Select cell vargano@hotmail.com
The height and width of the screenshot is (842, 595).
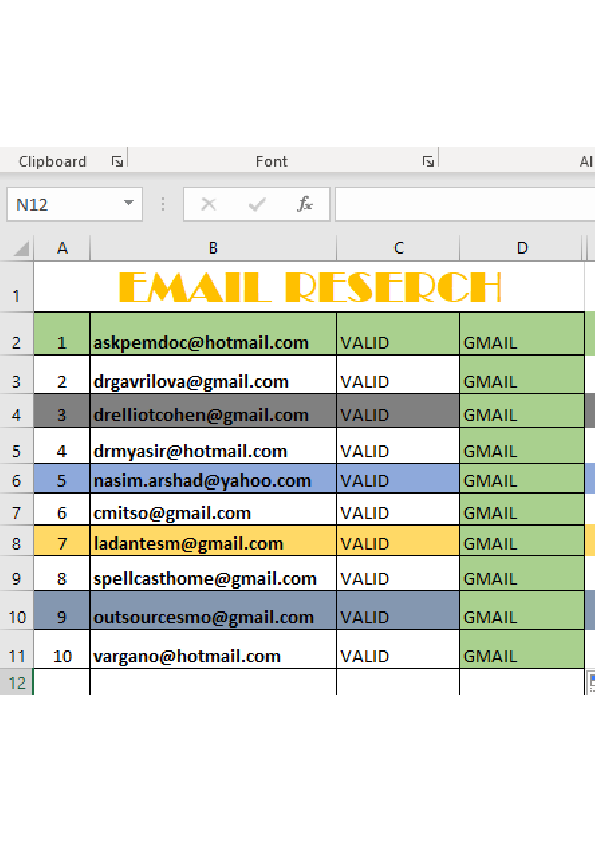coord(213,649)
